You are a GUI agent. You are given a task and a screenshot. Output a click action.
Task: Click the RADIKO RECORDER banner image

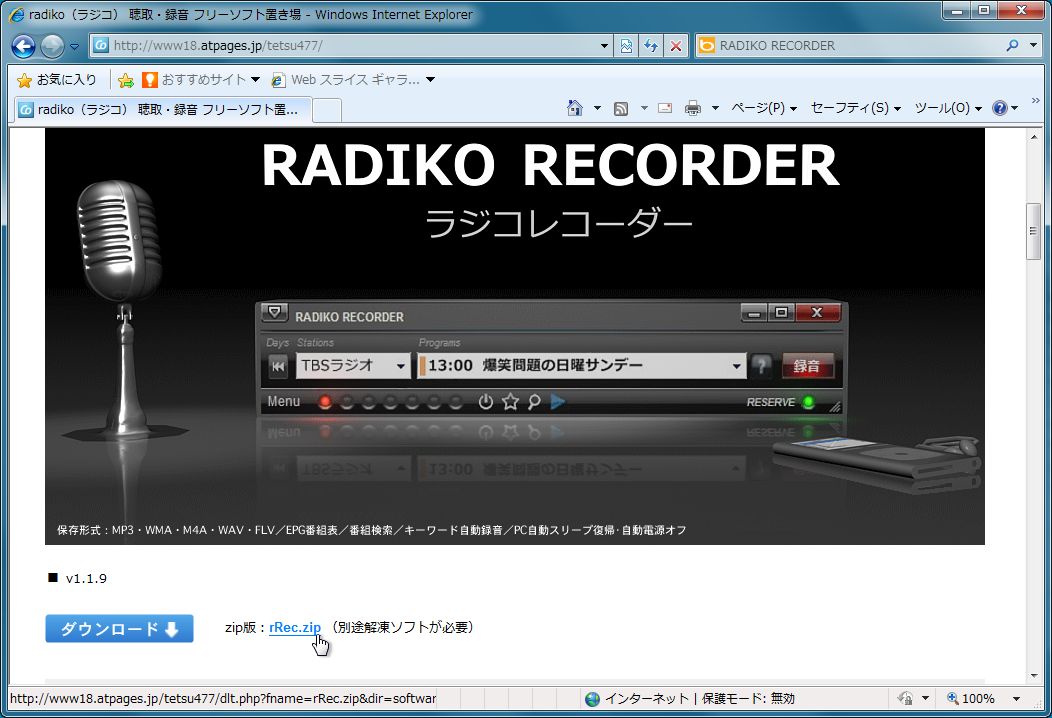[515, 336]
